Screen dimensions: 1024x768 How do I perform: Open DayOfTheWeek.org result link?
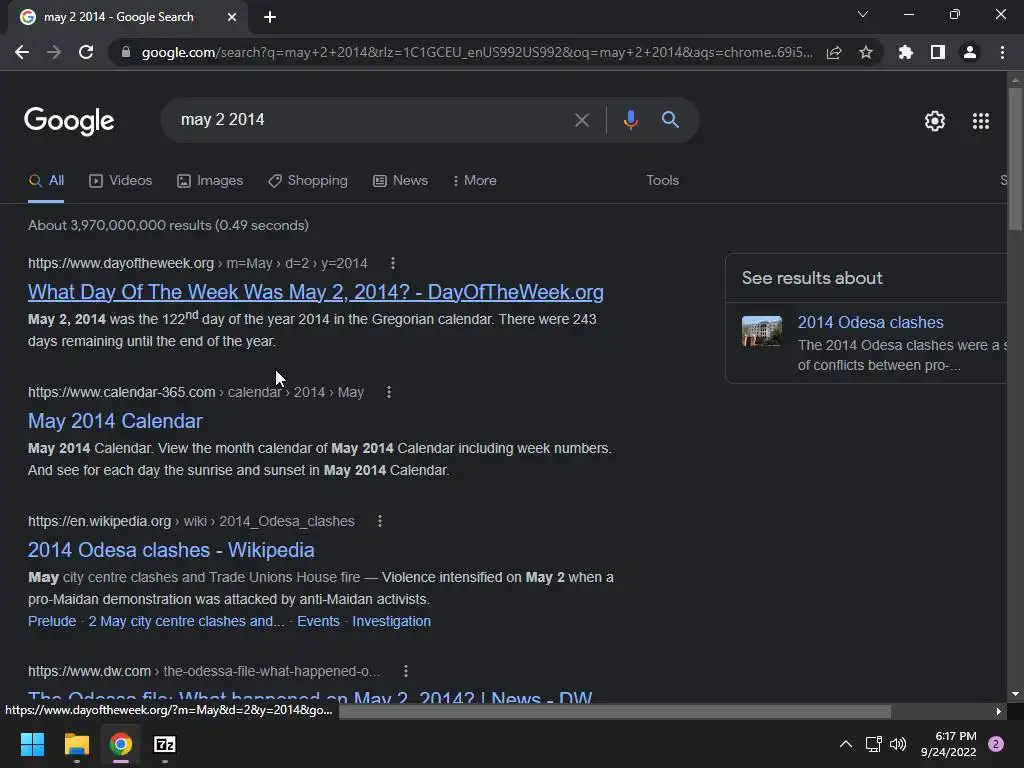pos(315,292)
